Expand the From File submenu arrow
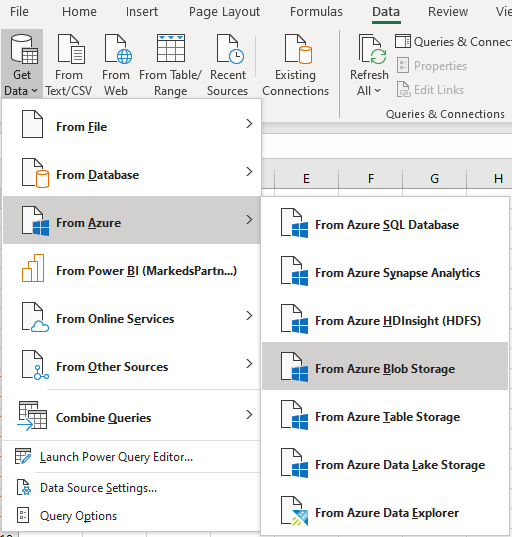 [x=249, y=124]
